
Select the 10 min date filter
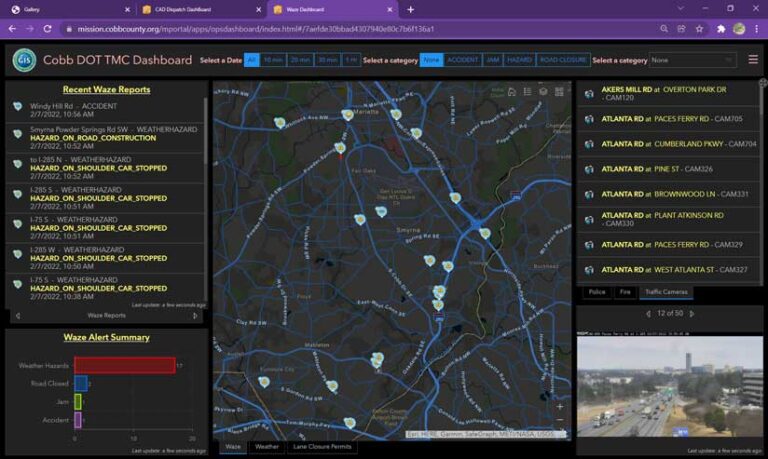(273, 60)
